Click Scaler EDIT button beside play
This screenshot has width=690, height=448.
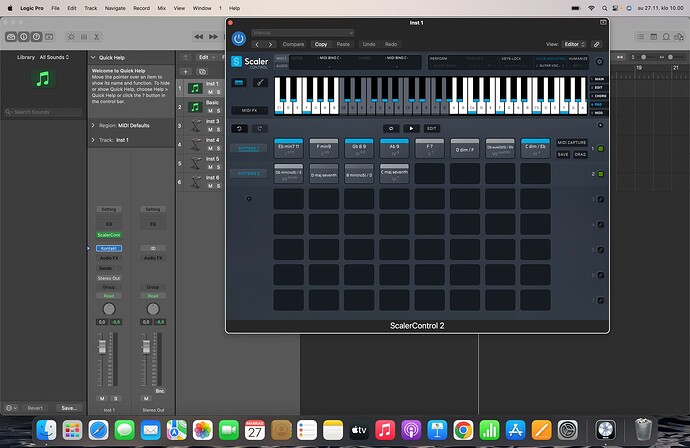(x=432, y=129)
